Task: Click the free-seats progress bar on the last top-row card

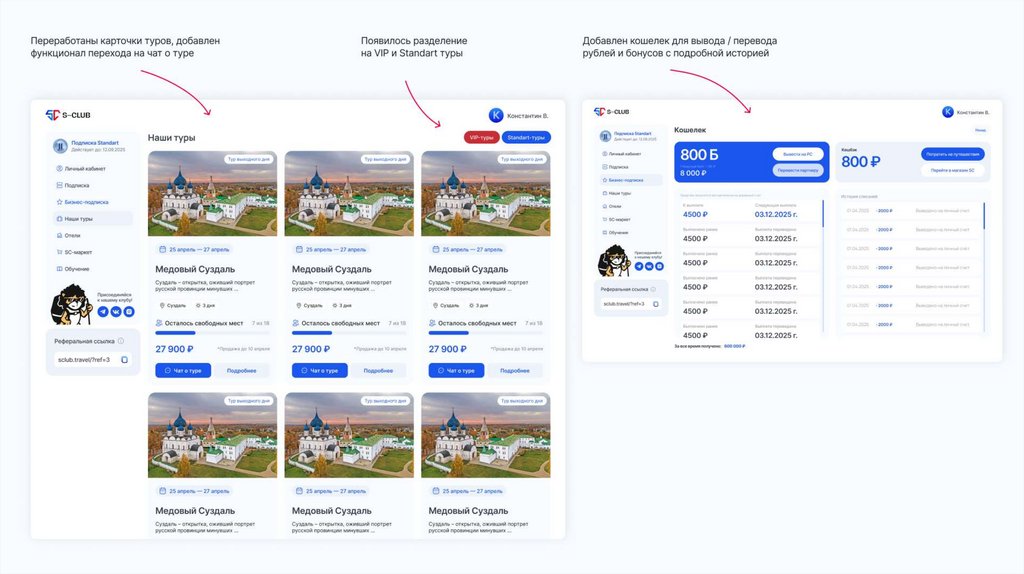Action: click(485, 333)
